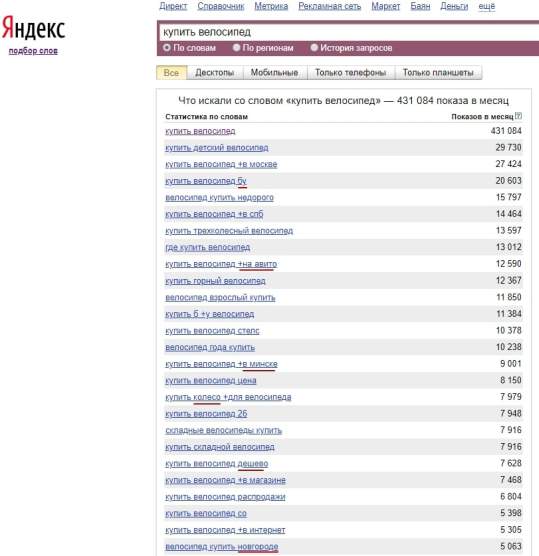539x556 pixels.
Task: Click the search field with купить велосипед
Action: pyautogui.click(x=349, y=32)
